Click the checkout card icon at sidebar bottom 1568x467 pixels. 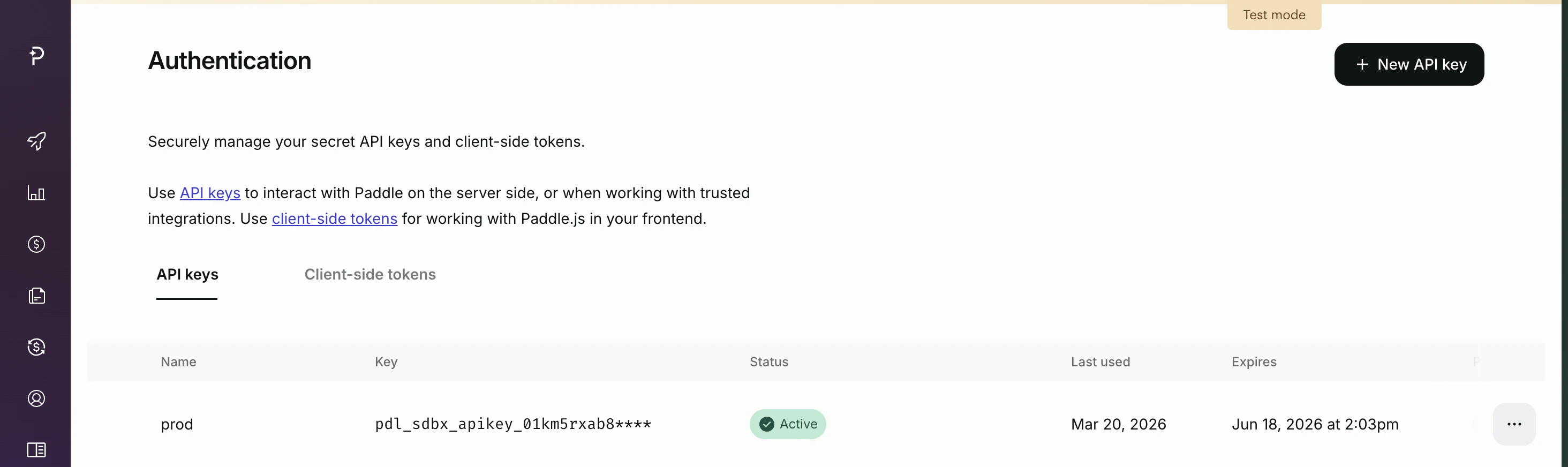point(36,450)
